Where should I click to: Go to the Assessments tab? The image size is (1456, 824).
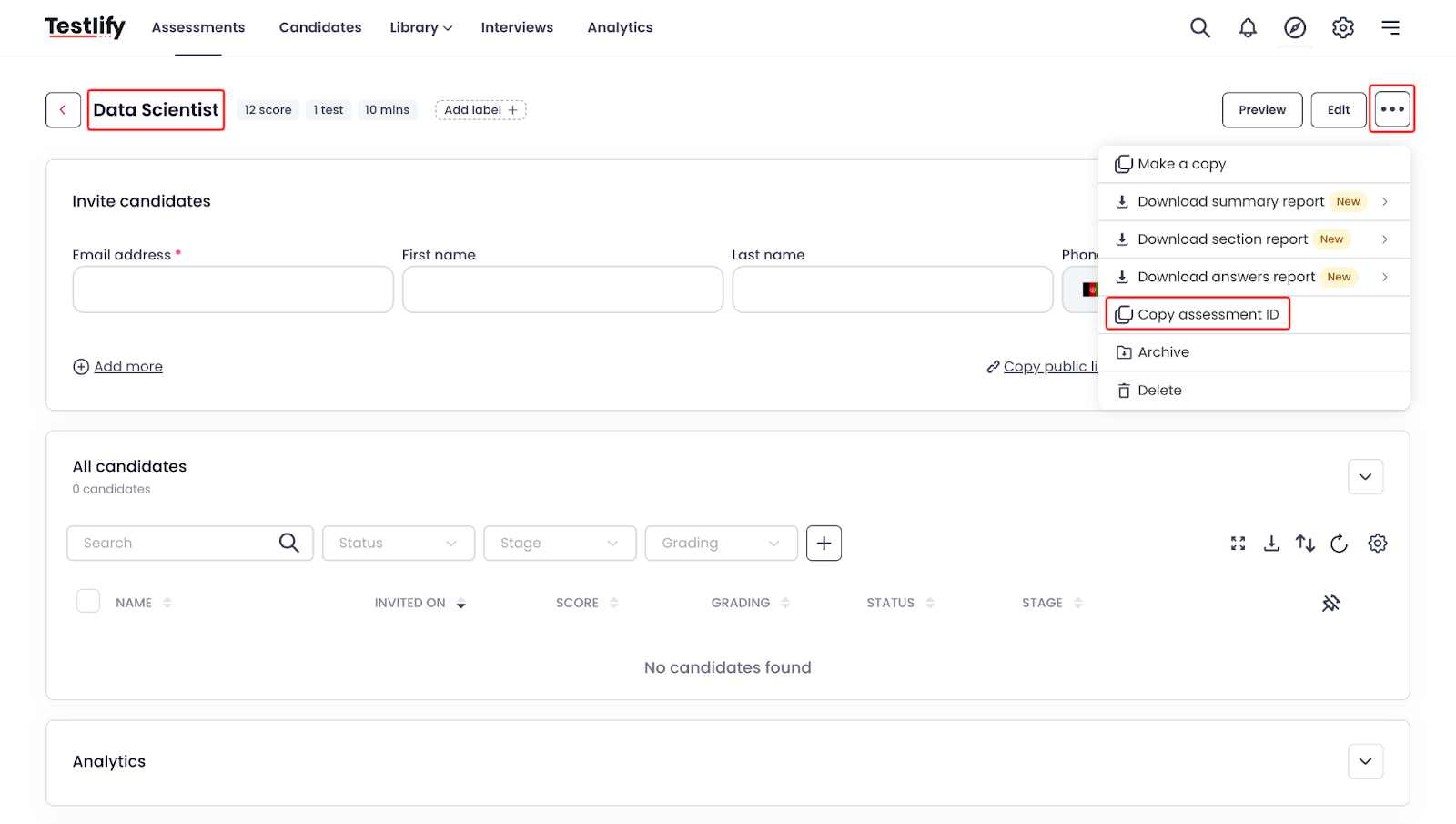[x=198, y=27]
